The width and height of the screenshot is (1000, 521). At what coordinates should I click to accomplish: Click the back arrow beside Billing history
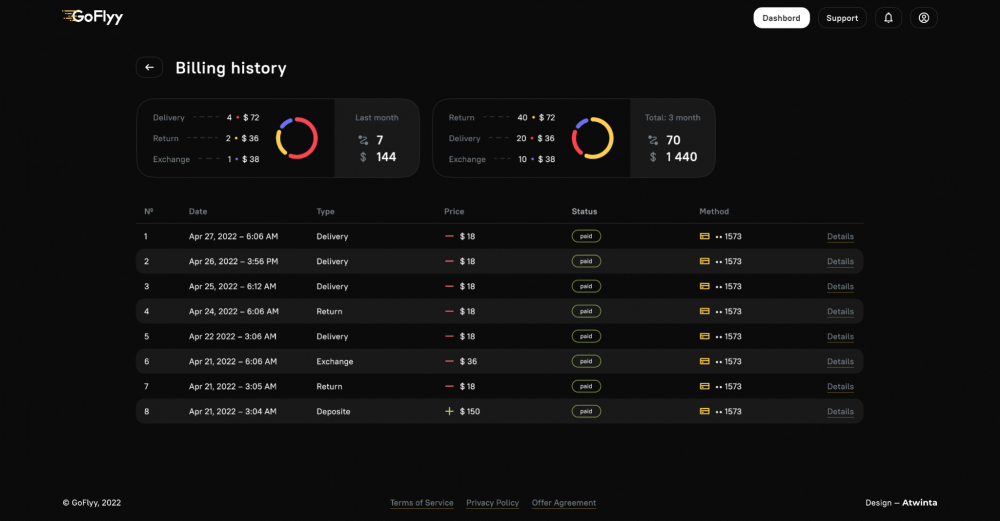pyautogui.click(x=149, y=68)
